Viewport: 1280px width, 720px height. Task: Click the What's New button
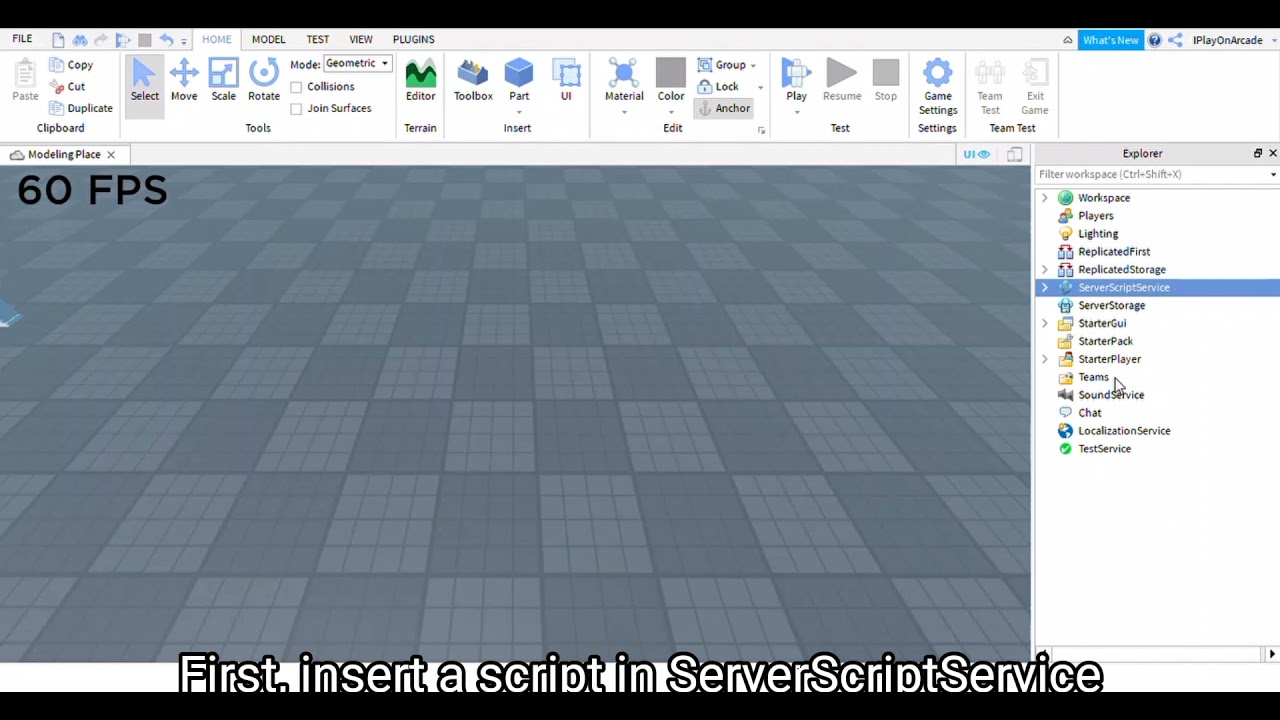coord(1110,40)
